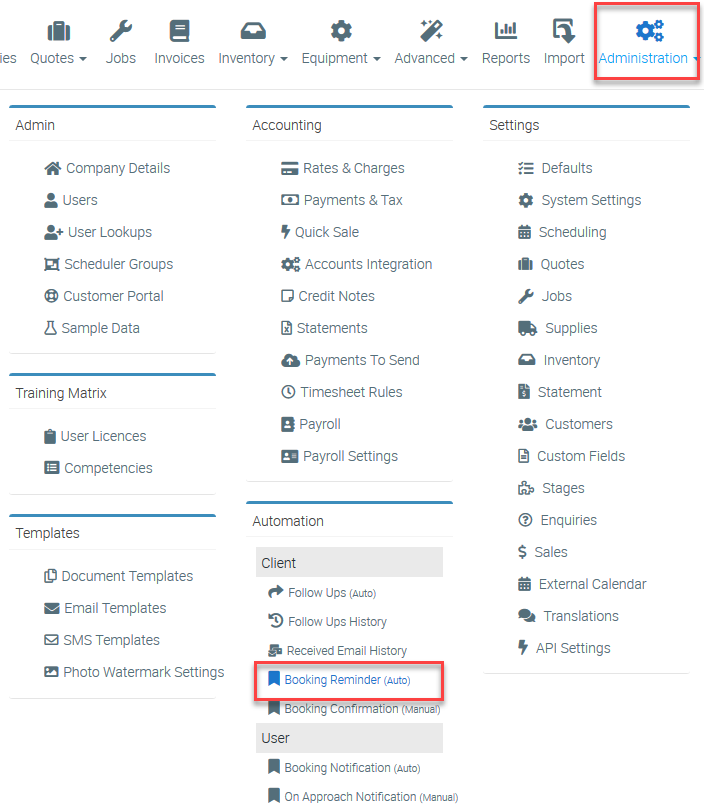Click the Reports bar chart icon
704x811 pixels.
506,31
